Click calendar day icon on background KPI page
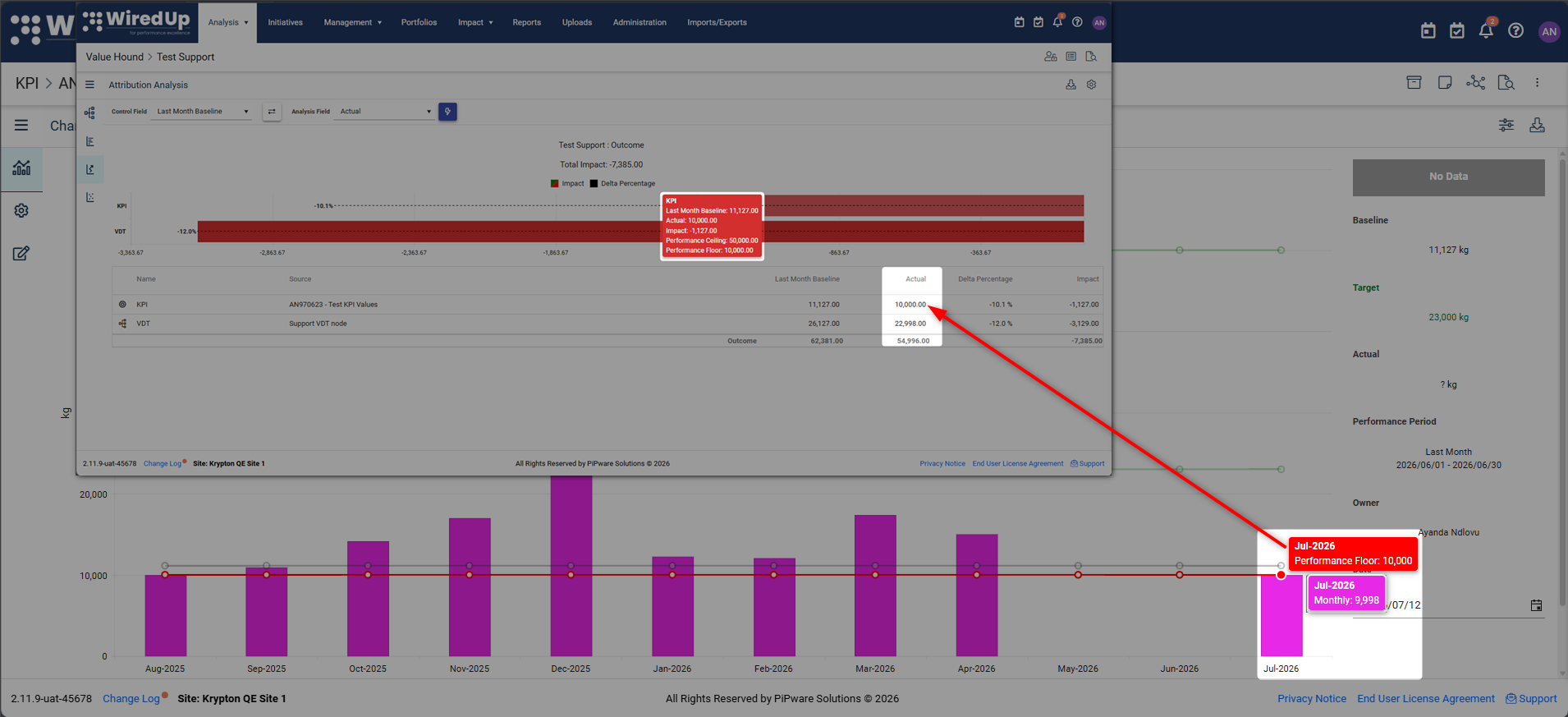Screen dimensions: 1568x717 (x=1428, y=31)
